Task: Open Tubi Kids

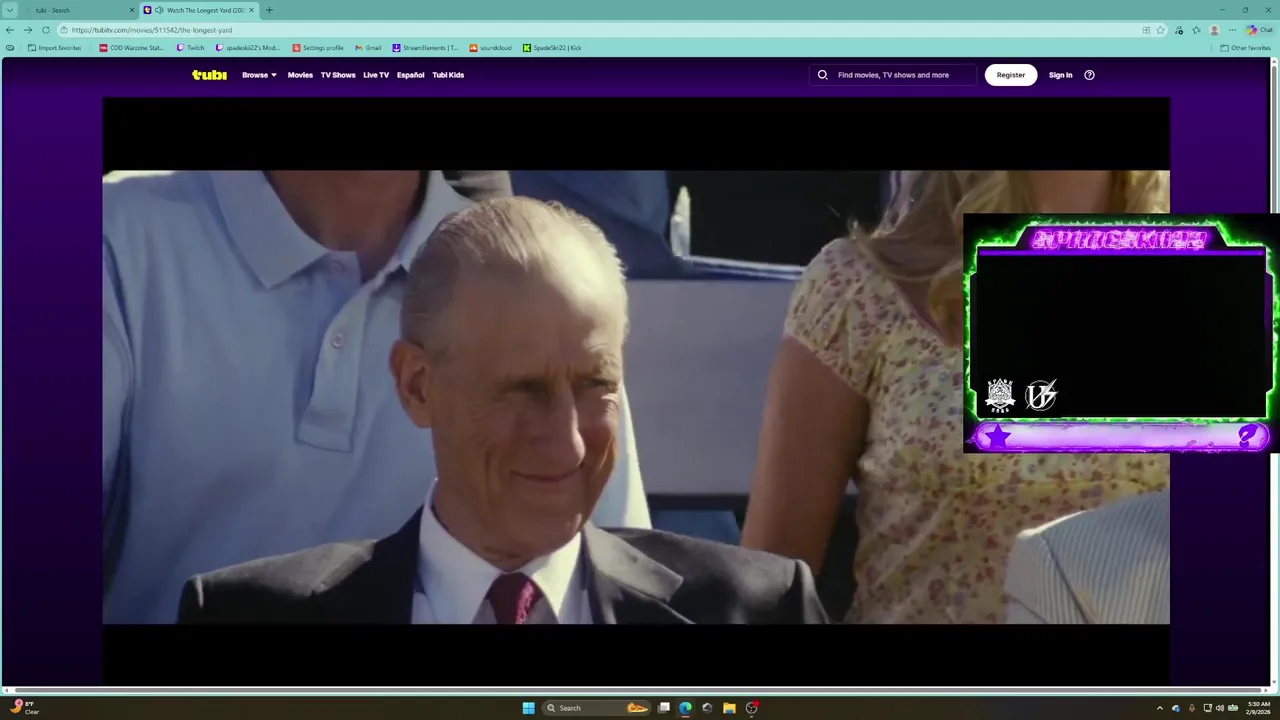Action: (x=448, y=75)
